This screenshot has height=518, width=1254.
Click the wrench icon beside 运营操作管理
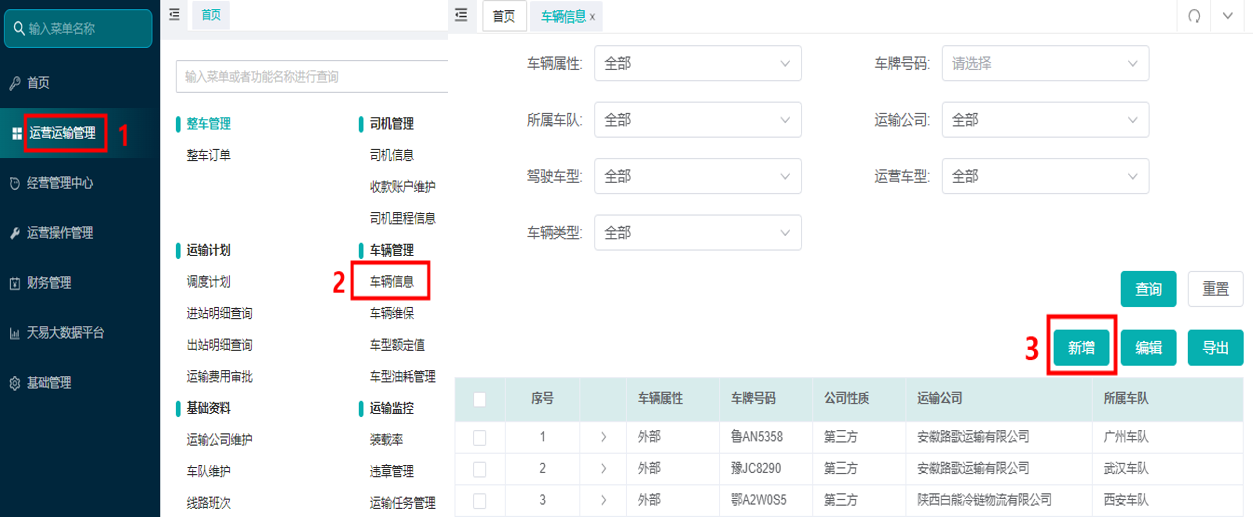[x=15, y=233]
